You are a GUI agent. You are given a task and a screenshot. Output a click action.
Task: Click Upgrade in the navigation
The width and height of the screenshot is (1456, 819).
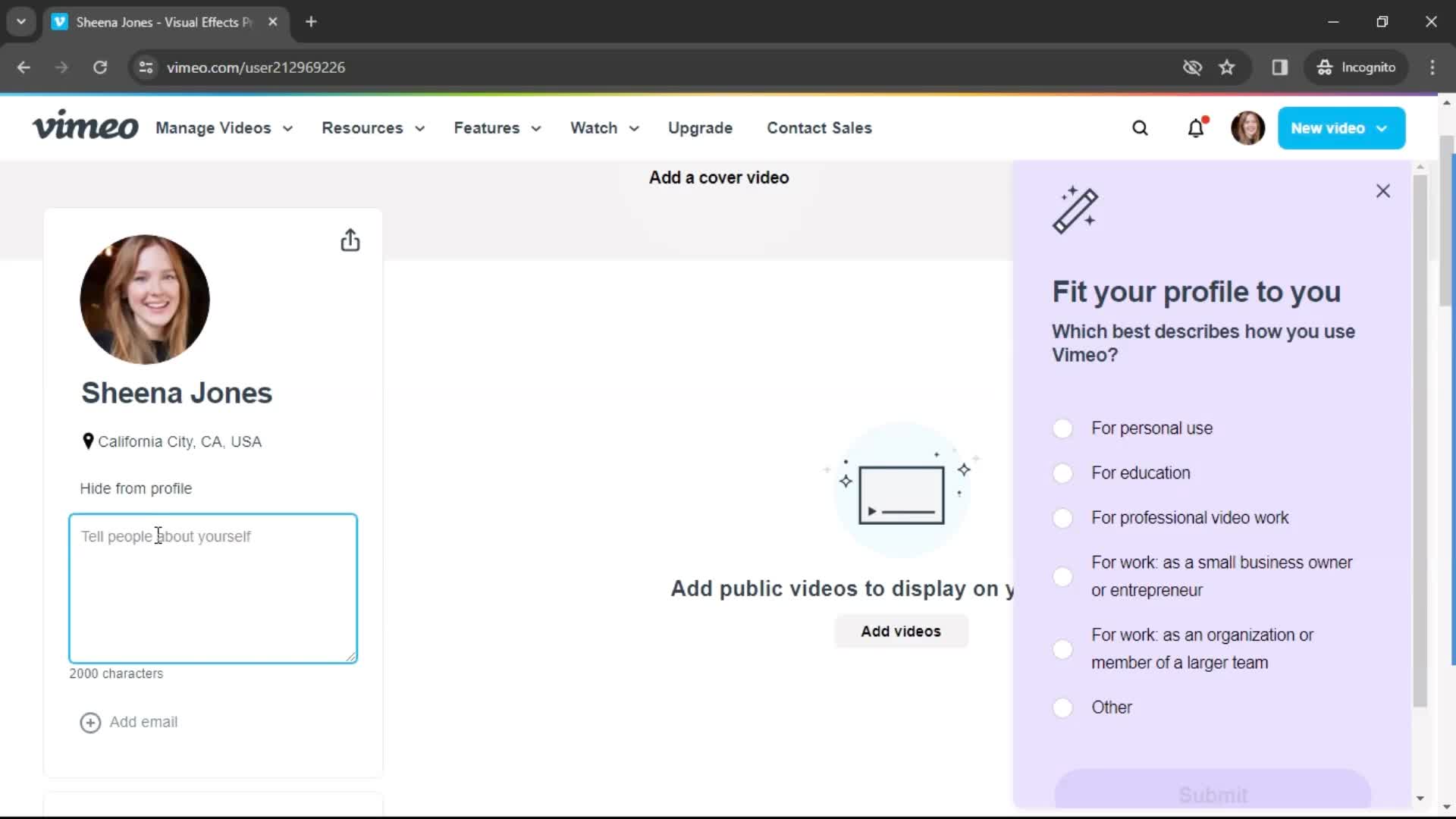pyautogui.click(x=700, y=128)
